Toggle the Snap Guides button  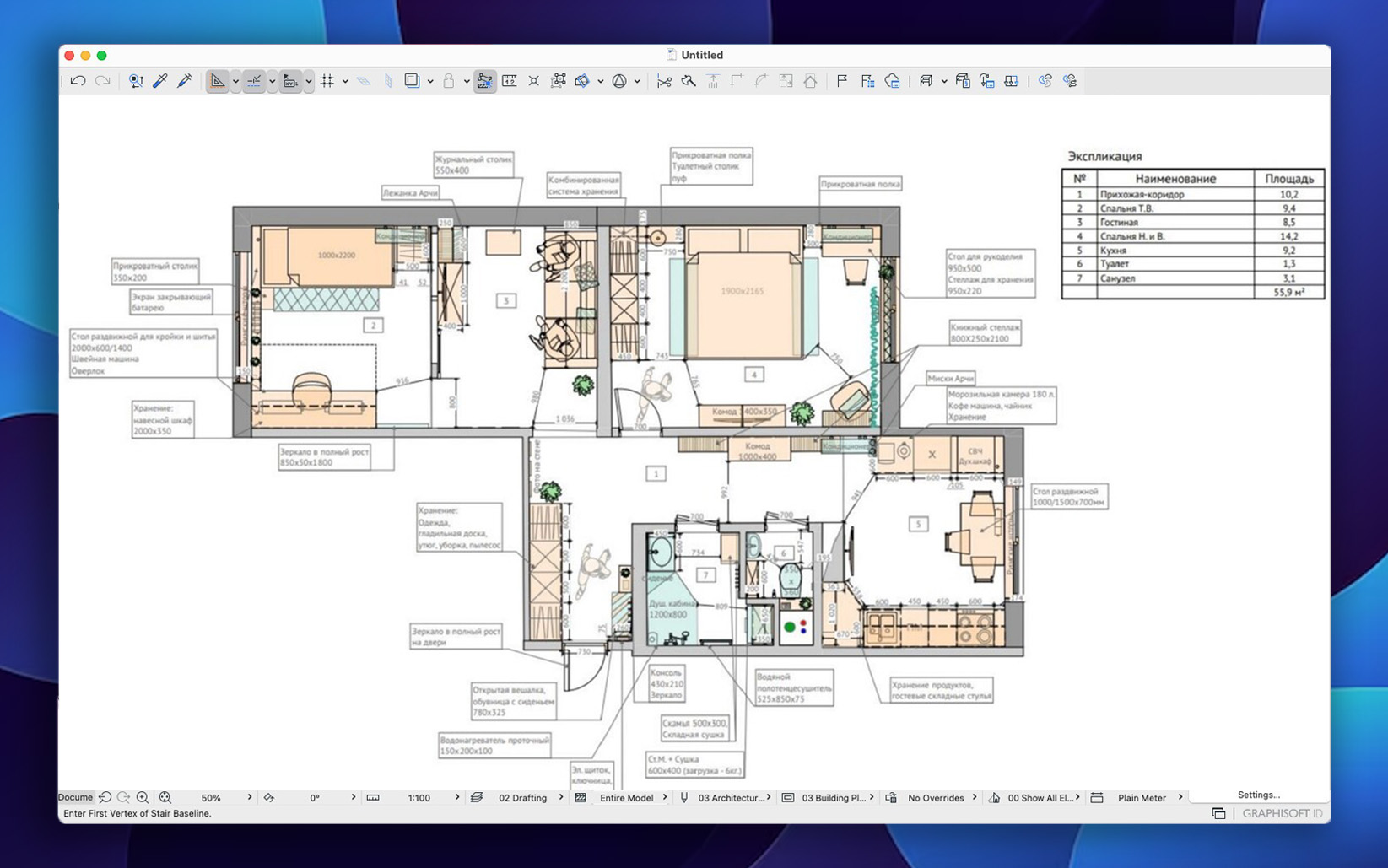coord(254,81)
